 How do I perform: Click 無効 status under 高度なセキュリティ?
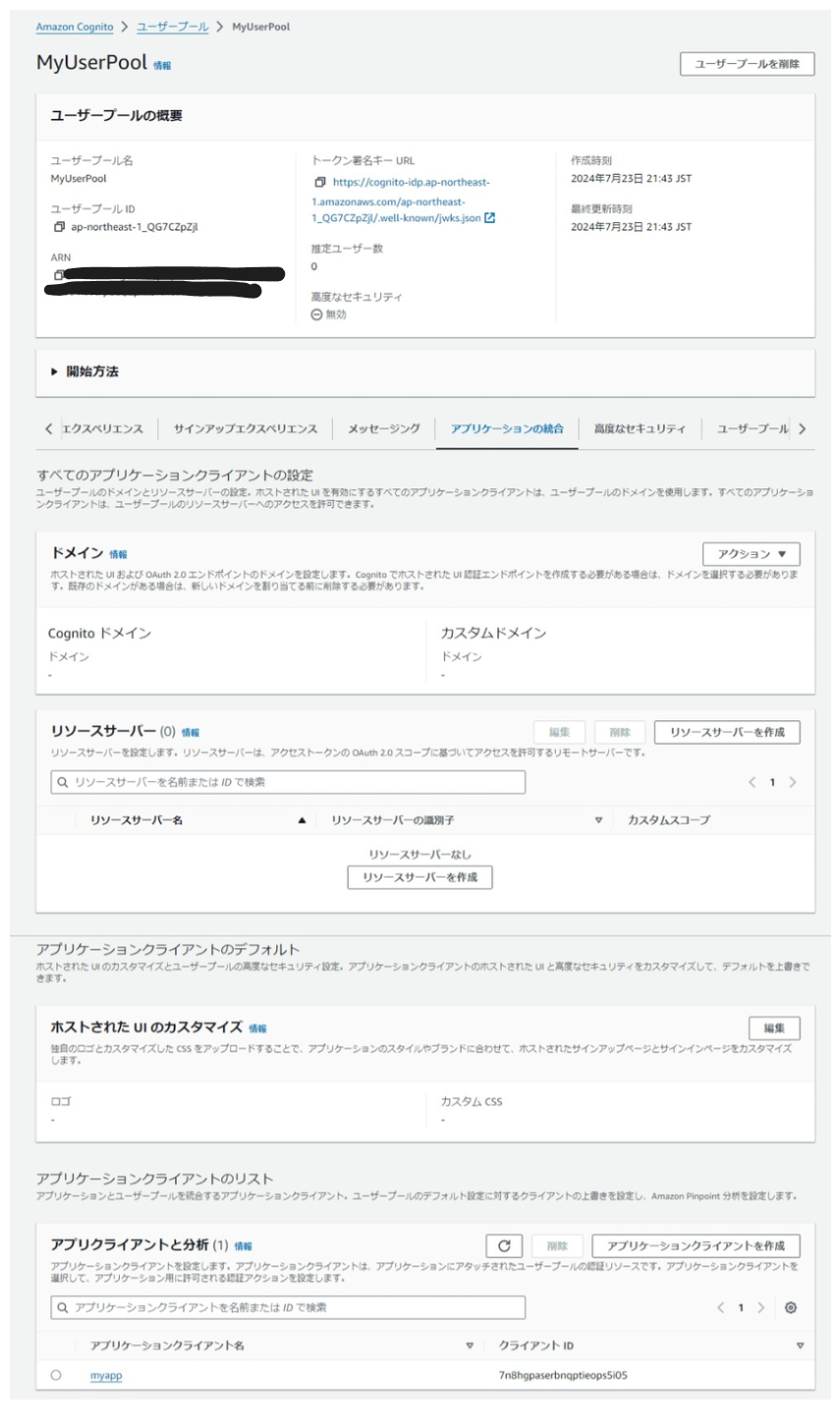(328, 314)
